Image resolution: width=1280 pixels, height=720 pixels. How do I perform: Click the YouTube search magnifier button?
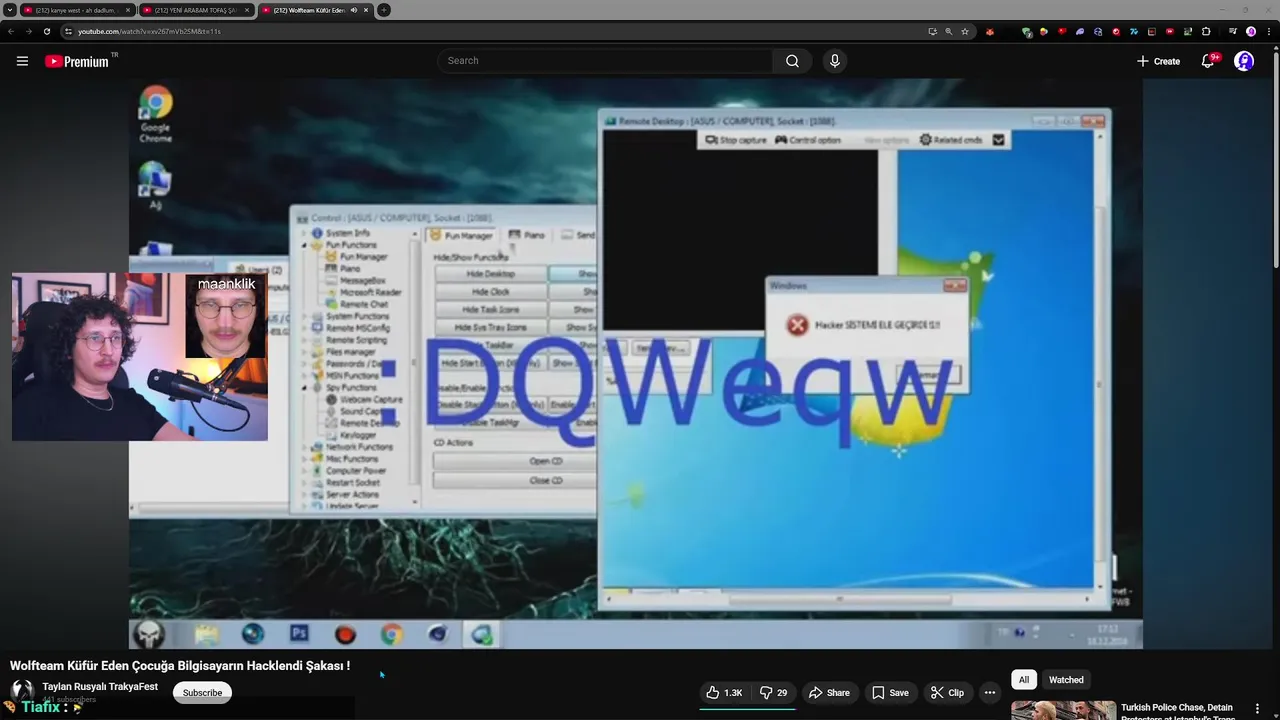pyautogui.click(x=792, y=61)
